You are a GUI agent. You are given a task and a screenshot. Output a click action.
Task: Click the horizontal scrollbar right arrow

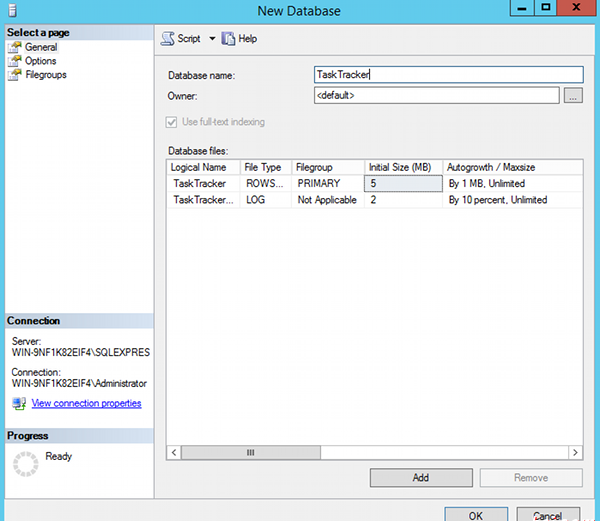coord(575,453)
